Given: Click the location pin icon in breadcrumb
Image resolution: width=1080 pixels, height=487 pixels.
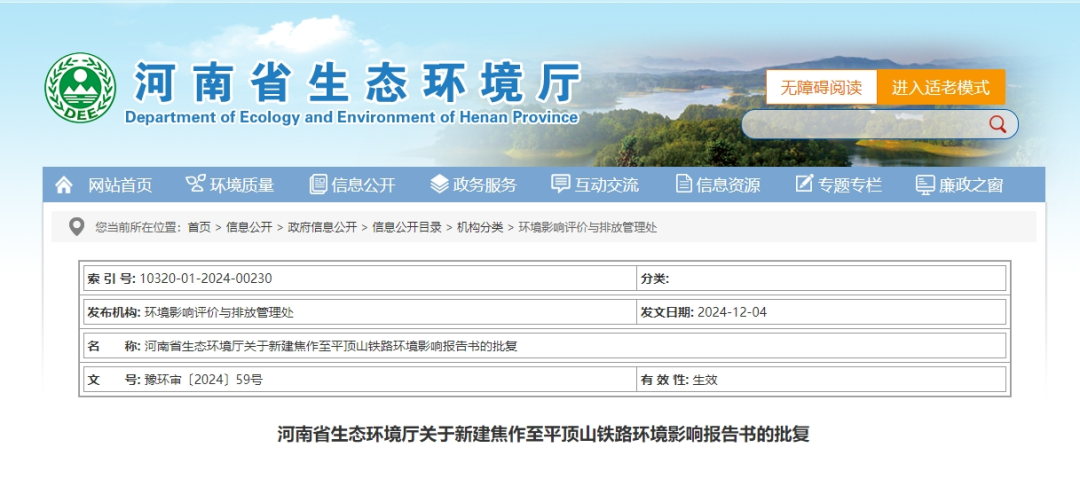Looking at the screenshot, I should point(76,226).
